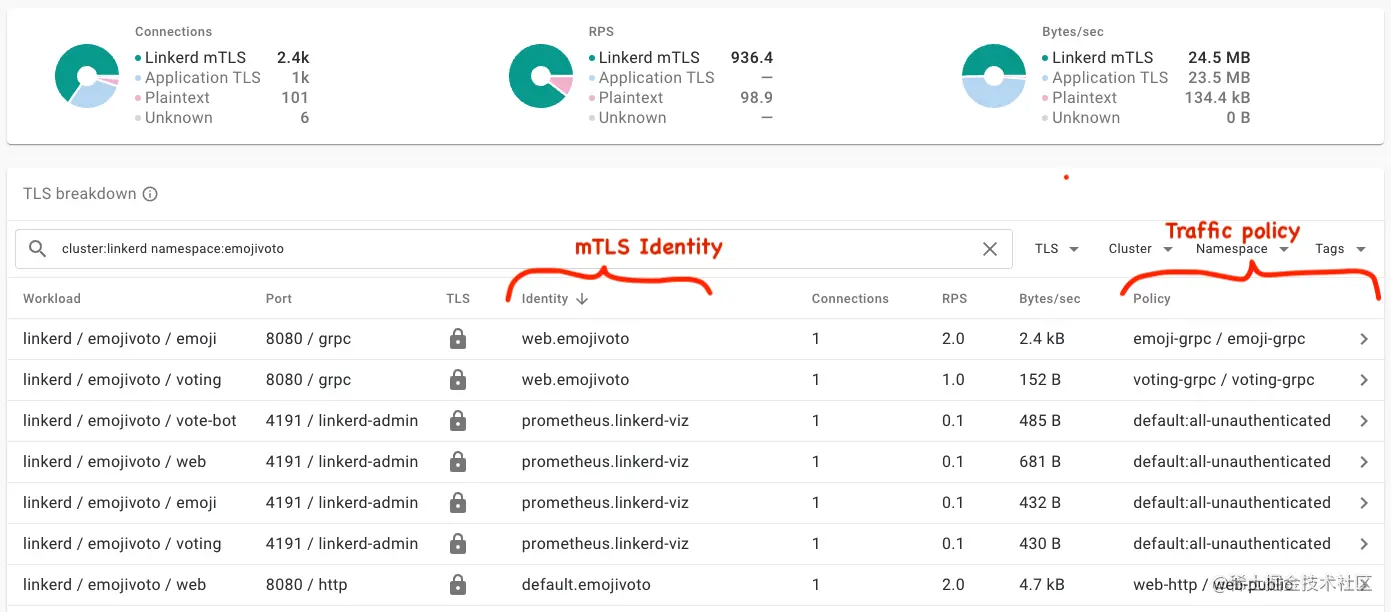Sort by the Bytes/sec column header
The height and width of the screenshot is (612, 1391).
pyautogui.click(x=1050, y=299)
